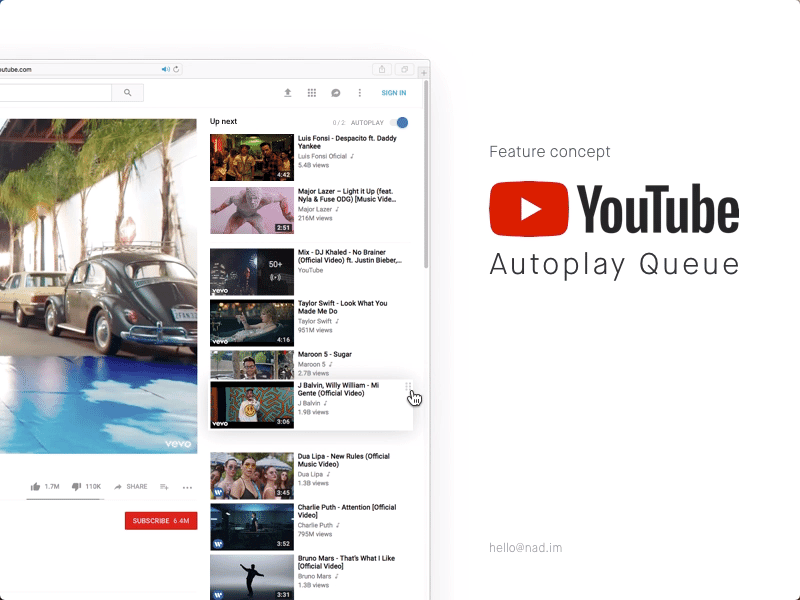Image resolution: width=800 pixels, height=600 pixels.
Task: Open the Major Lazer Light It Up thumbnail
Action: pyautogui.click(x=252, y=210)
